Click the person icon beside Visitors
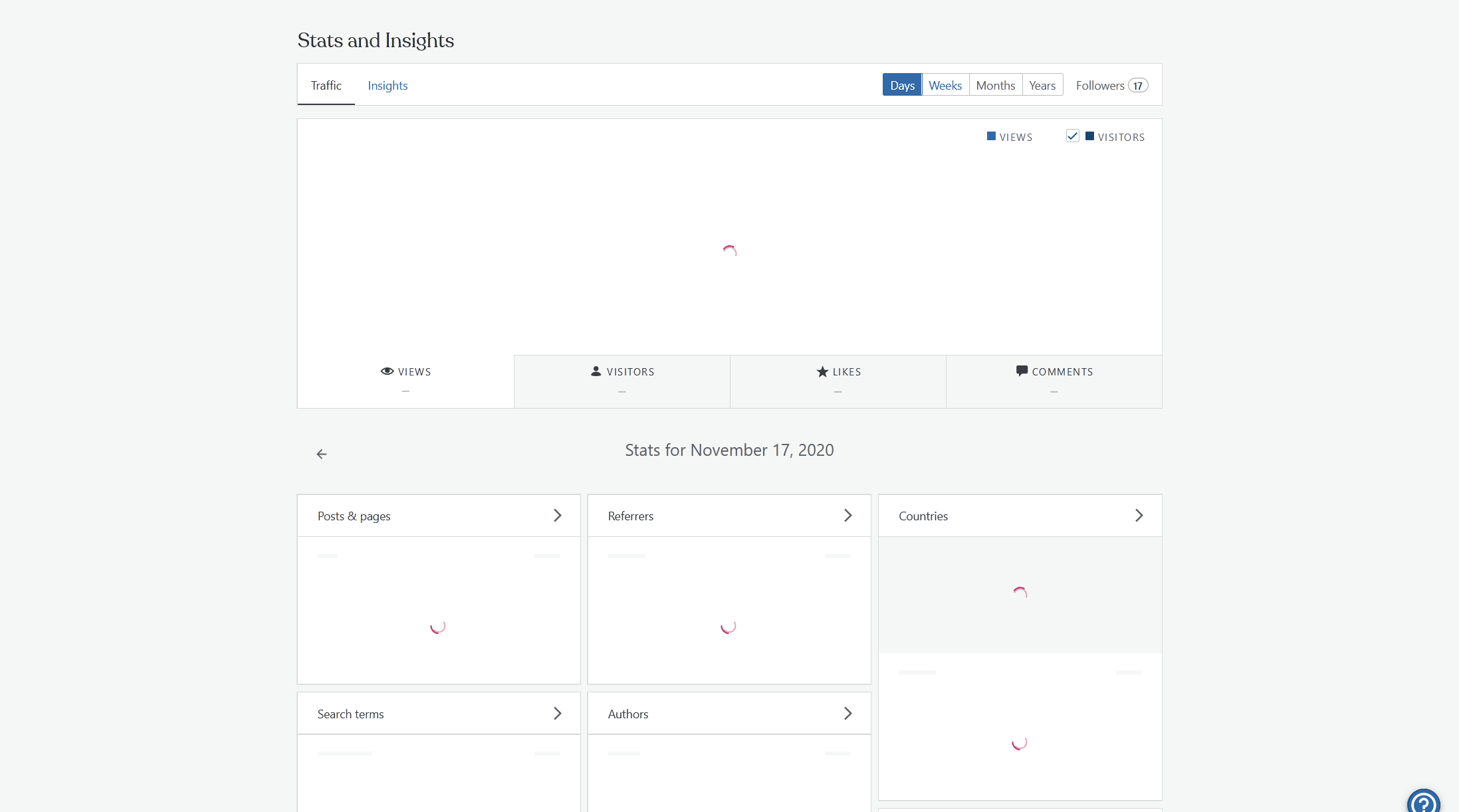The width and height of the screenshot is (1459, 812). 596,371
